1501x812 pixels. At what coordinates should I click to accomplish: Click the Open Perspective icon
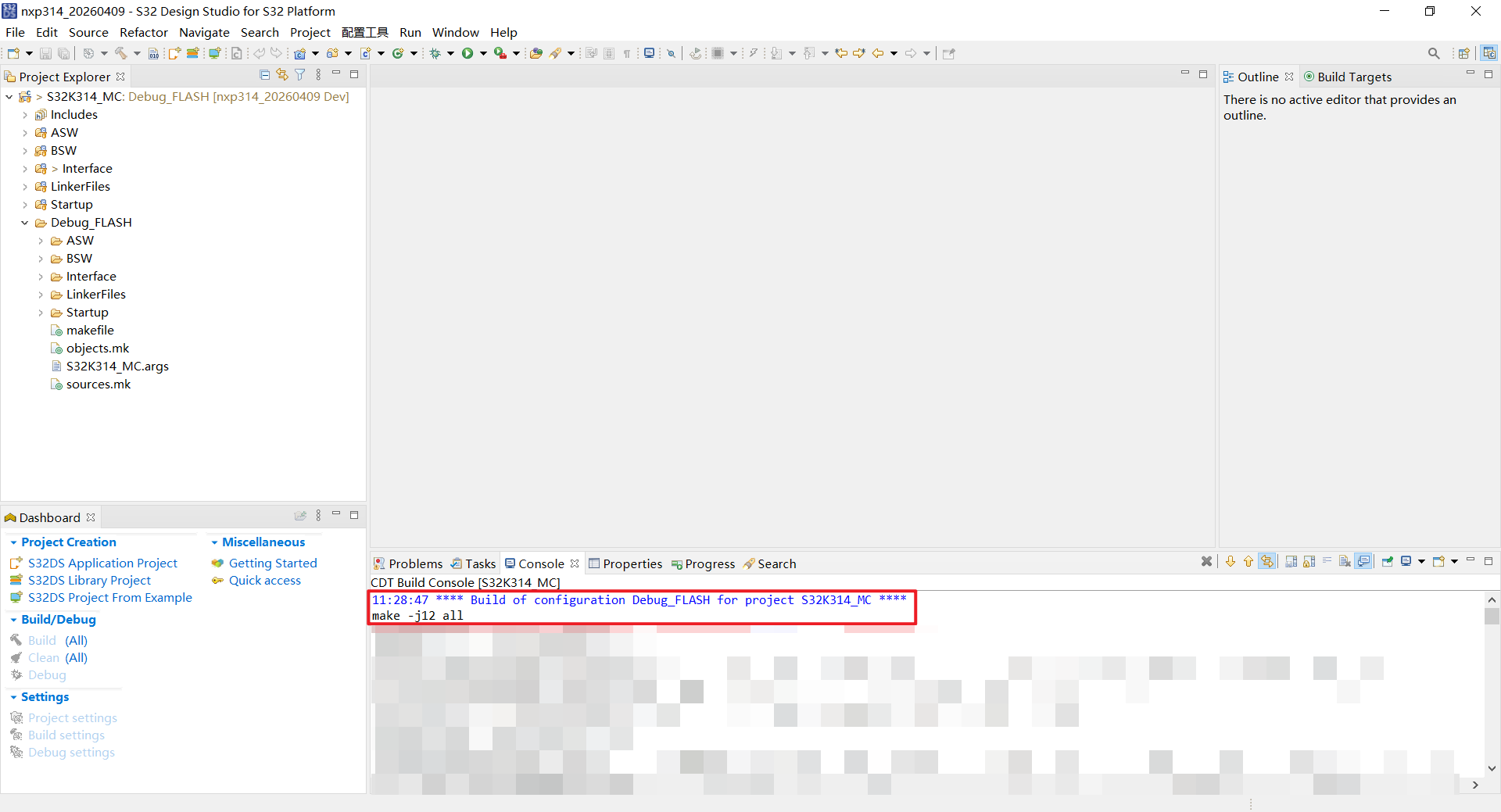click(x=1464, y=53)
